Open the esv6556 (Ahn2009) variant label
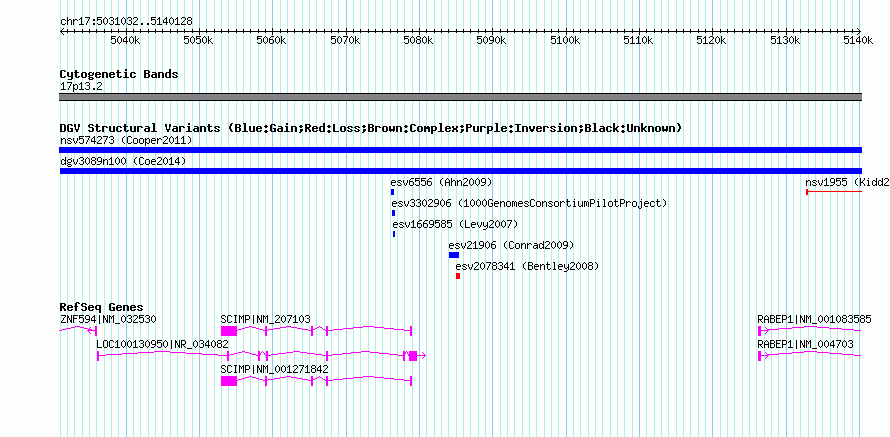Screen dimensions: 890x437 [x=441, y=182]
